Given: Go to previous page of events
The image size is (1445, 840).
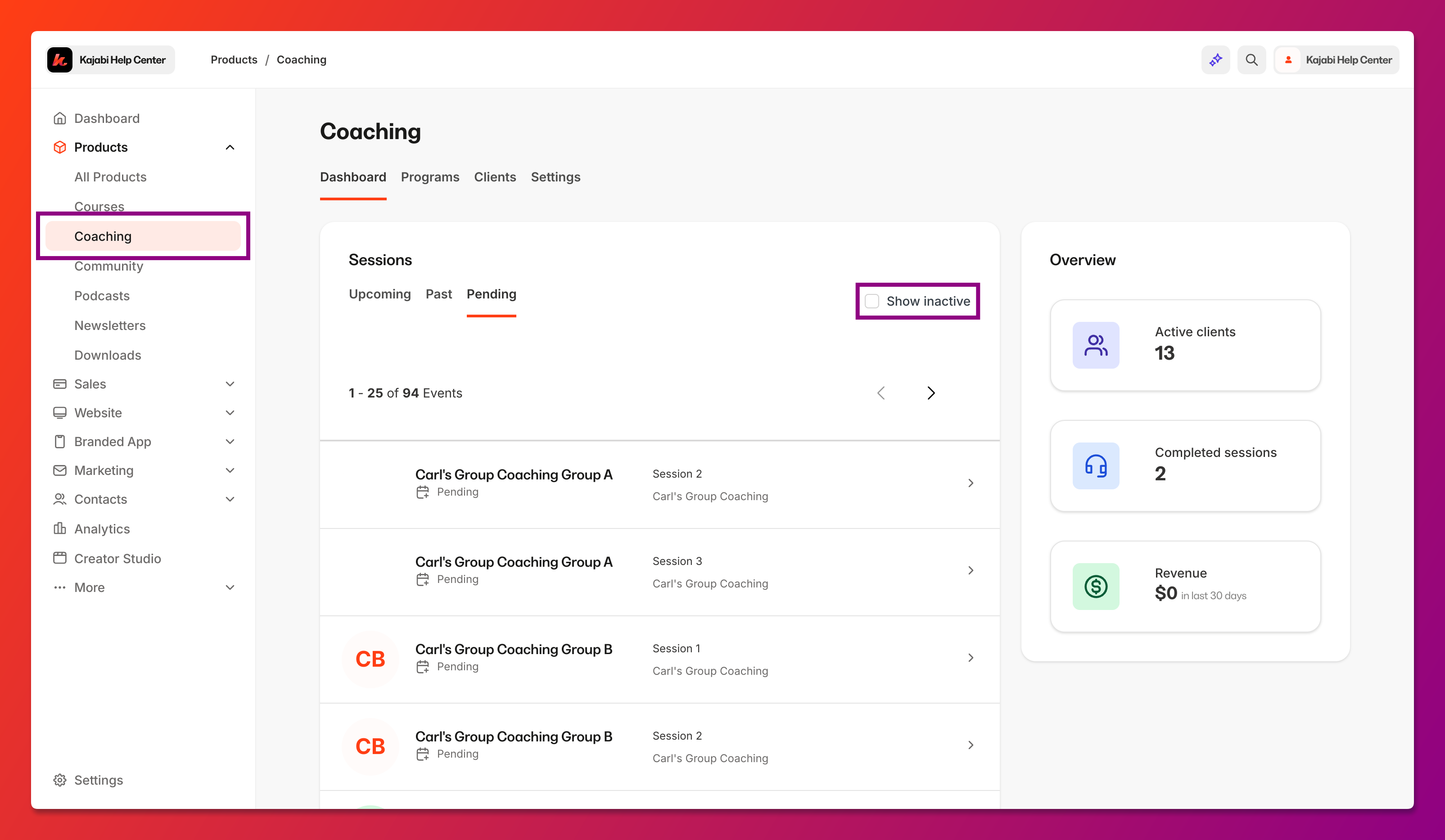Looking at the screenshot, I should click(881, 393).
